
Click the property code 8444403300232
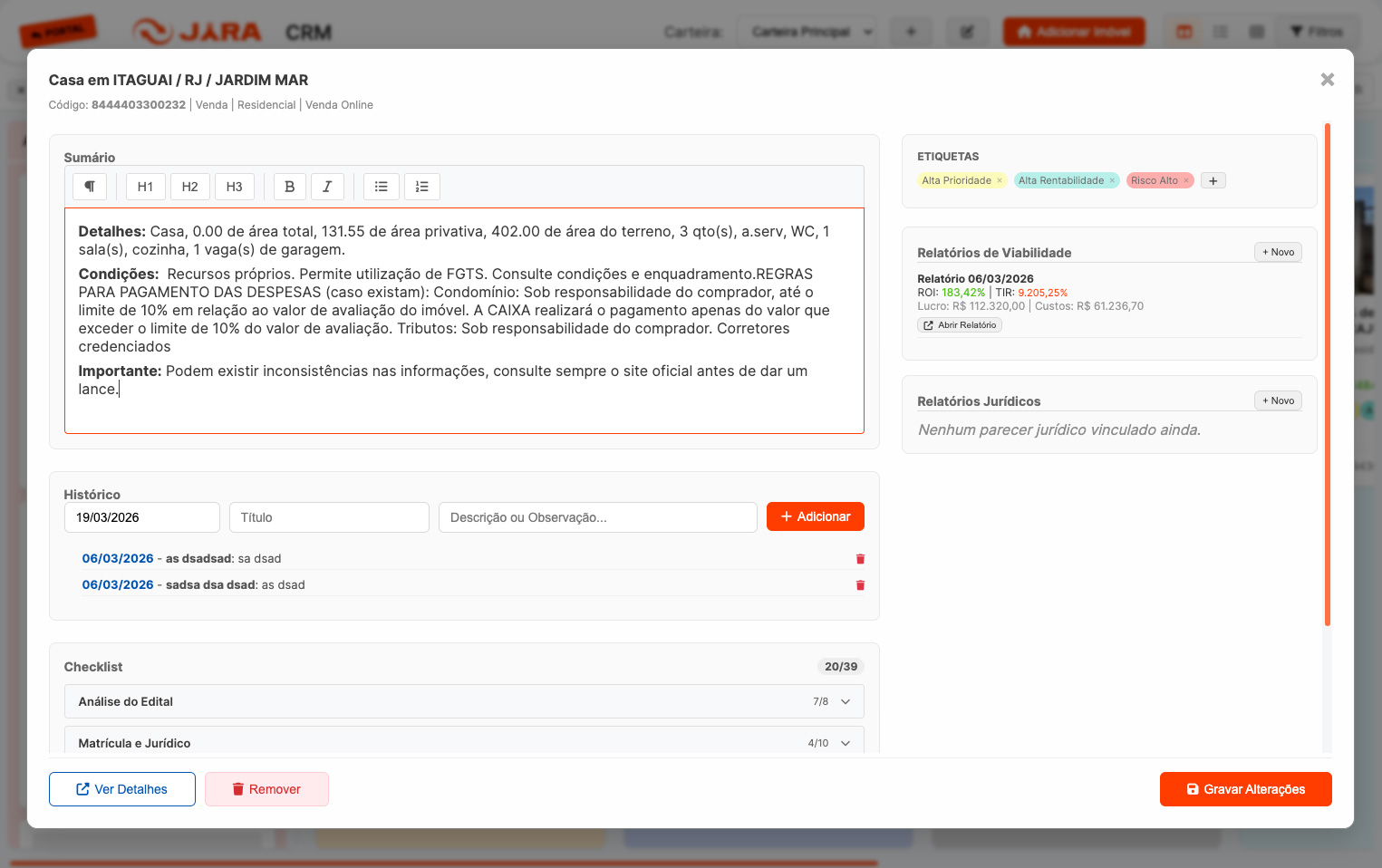click(x=139, y=105)
